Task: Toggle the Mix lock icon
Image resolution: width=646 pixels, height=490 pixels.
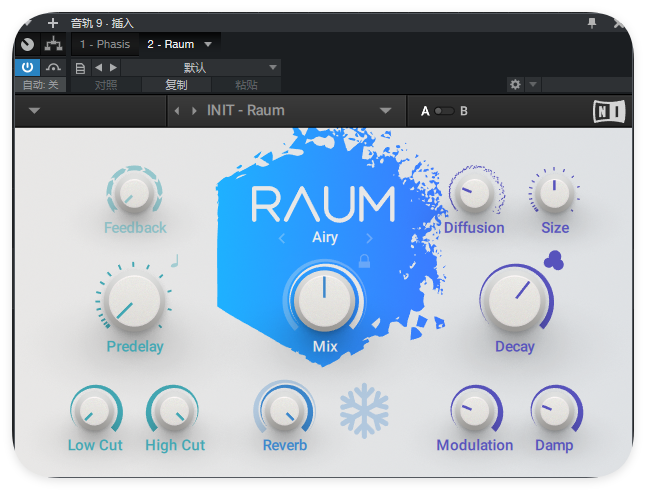Action: click(364, 261)
